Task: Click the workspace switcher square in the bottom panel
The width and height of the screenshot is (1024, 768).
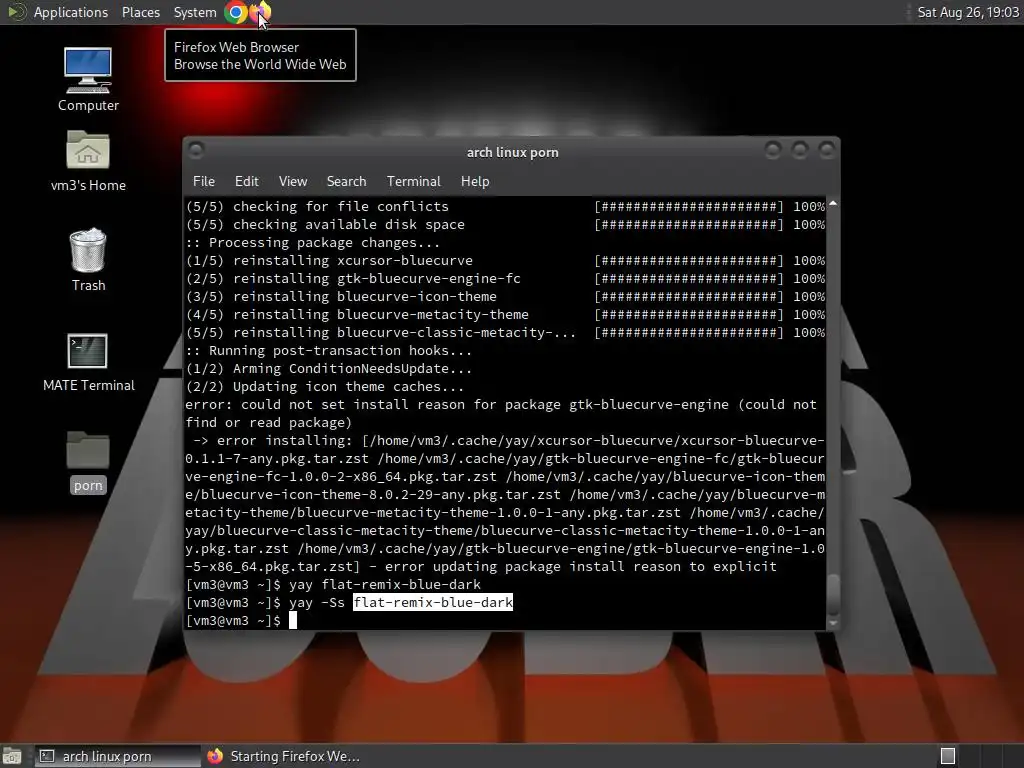Action: coord(948,756)
